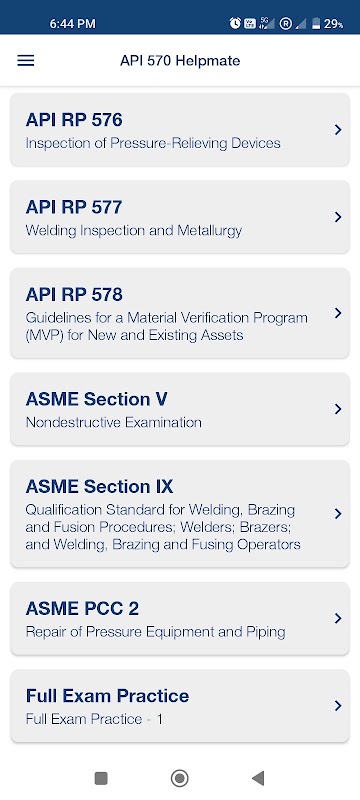
Task: Select Welding Inspection and Metallurgy entry
Action: pyautogui.click(x=134, y=231)
